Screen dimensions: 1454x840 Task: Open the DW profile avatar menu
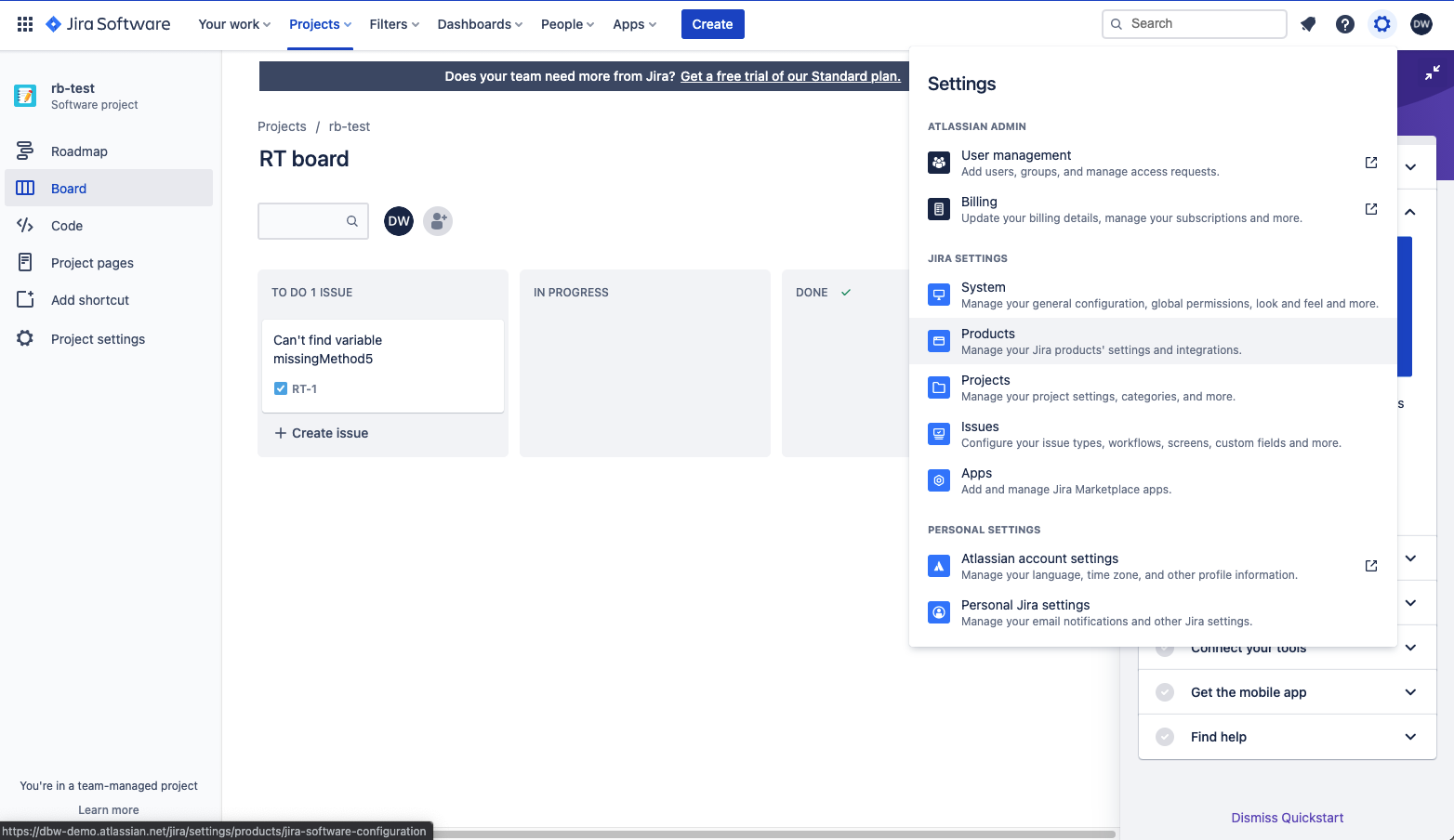1421,24
